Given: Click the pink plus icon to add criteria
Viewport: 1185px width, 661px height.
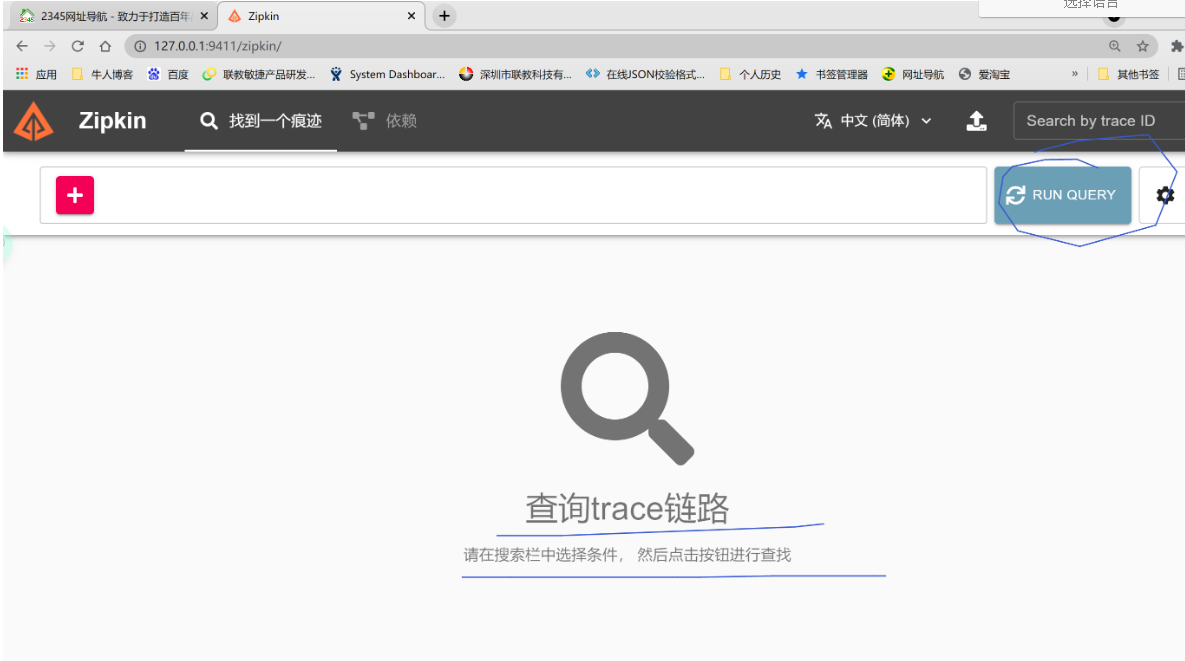Looking at the screenshot, I should click(74, 195).
